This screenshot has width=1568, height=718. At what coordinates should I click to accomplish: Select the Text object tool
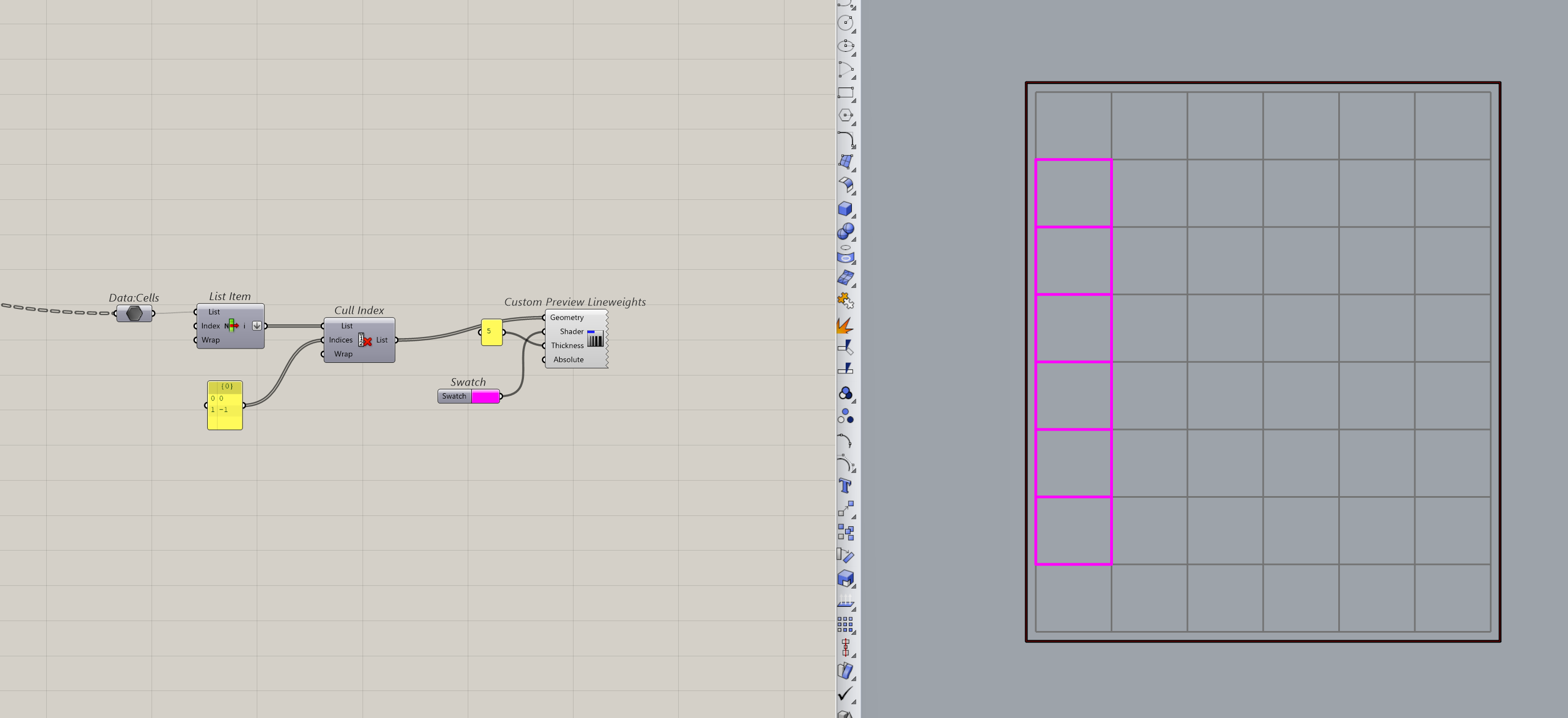click(x=845, y=486)
